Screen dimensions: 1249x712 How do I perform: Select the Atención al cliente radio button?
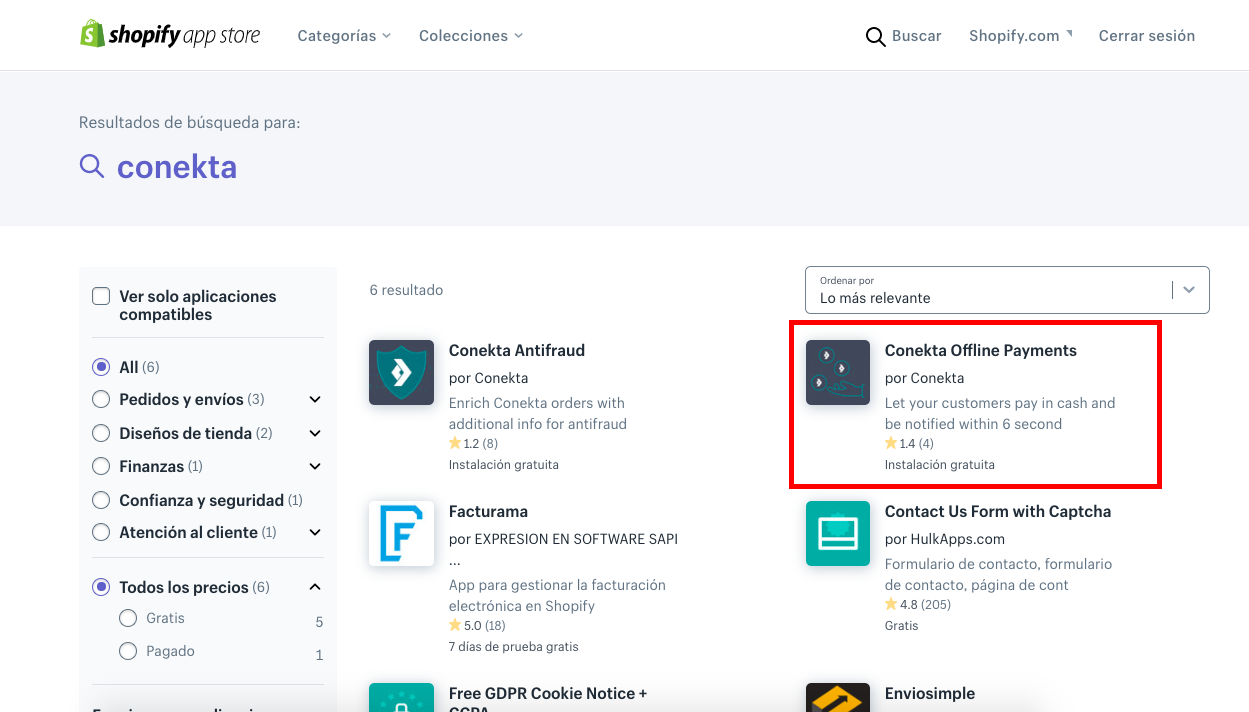click(101, 532)
